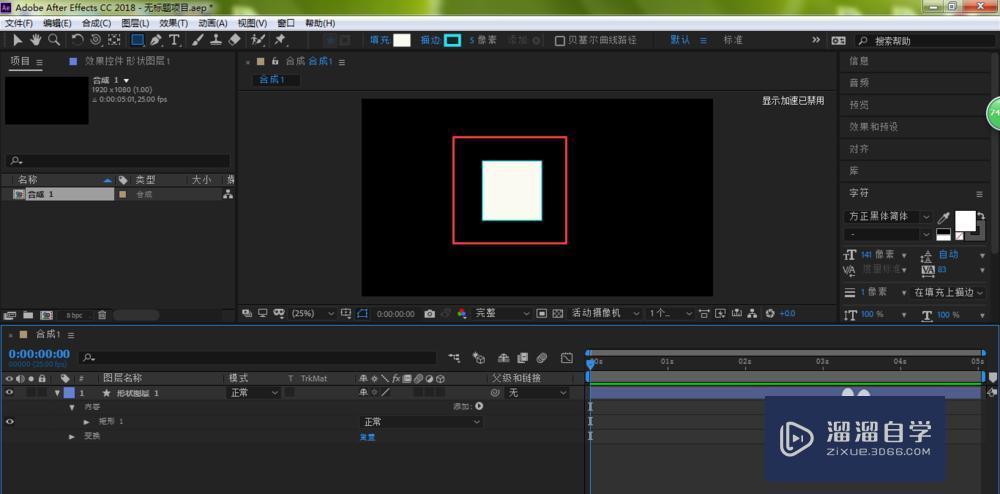Screen dimensions: 1000x494
Task: Delete selected project item with trash icon
Action: coord(102,315)
